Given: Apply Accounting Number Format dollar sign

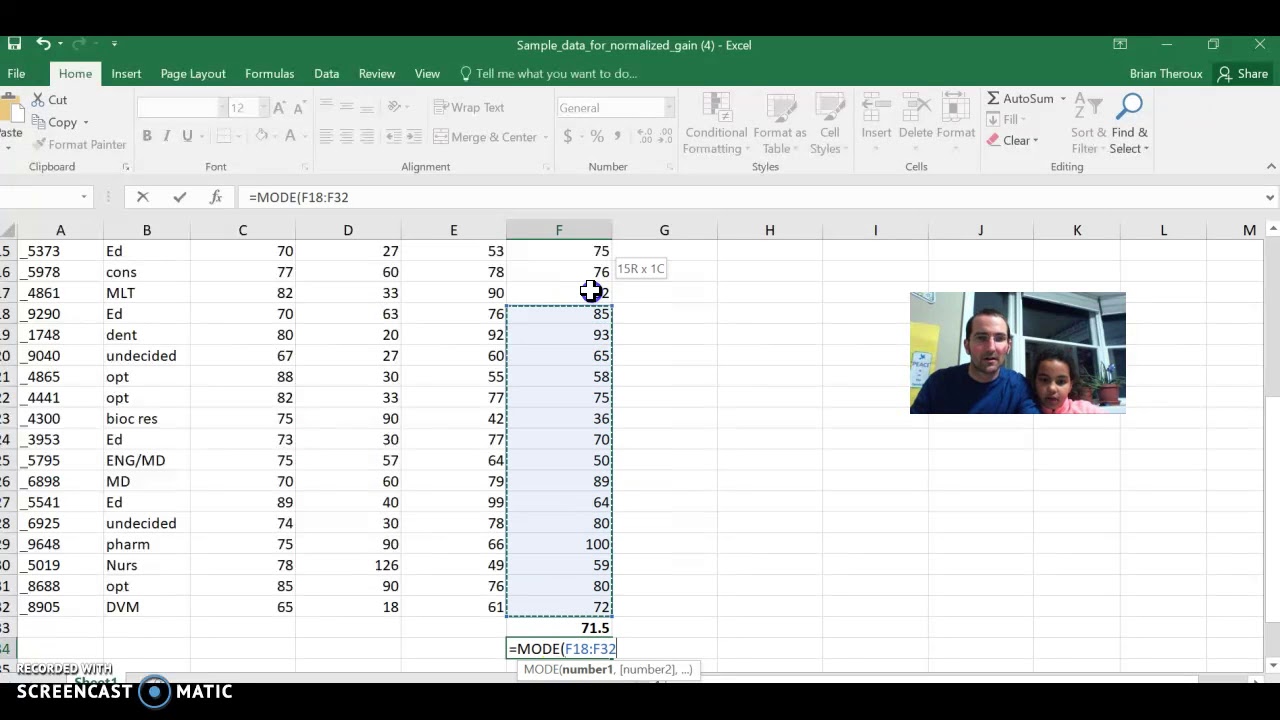Looking at the screenshot, I should (567, 136).
